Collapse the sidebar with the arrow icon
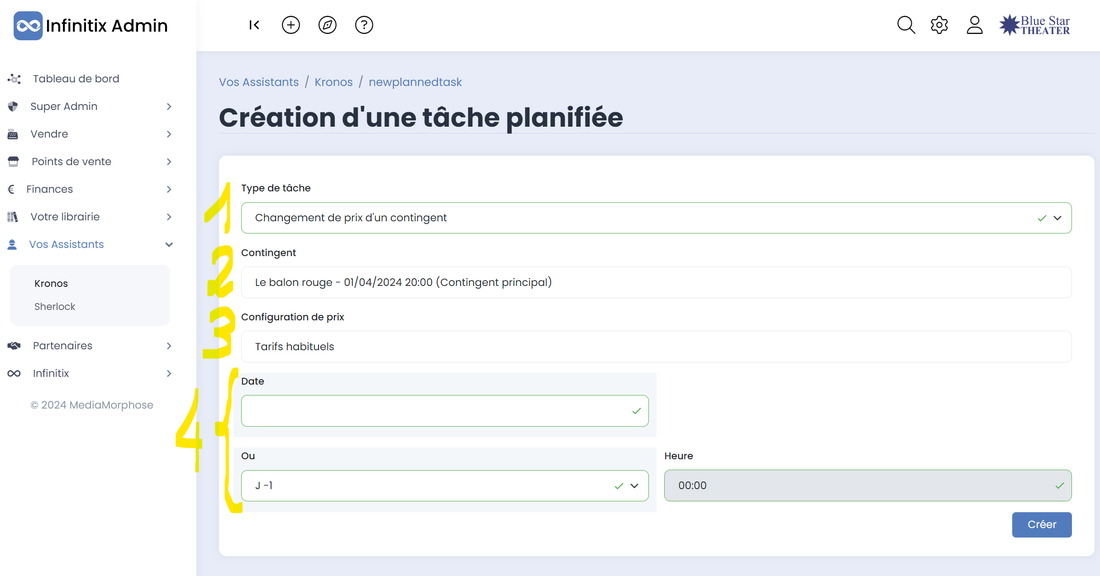The width and height of the screenshot is (1100, 576). [x=254, y=25]
